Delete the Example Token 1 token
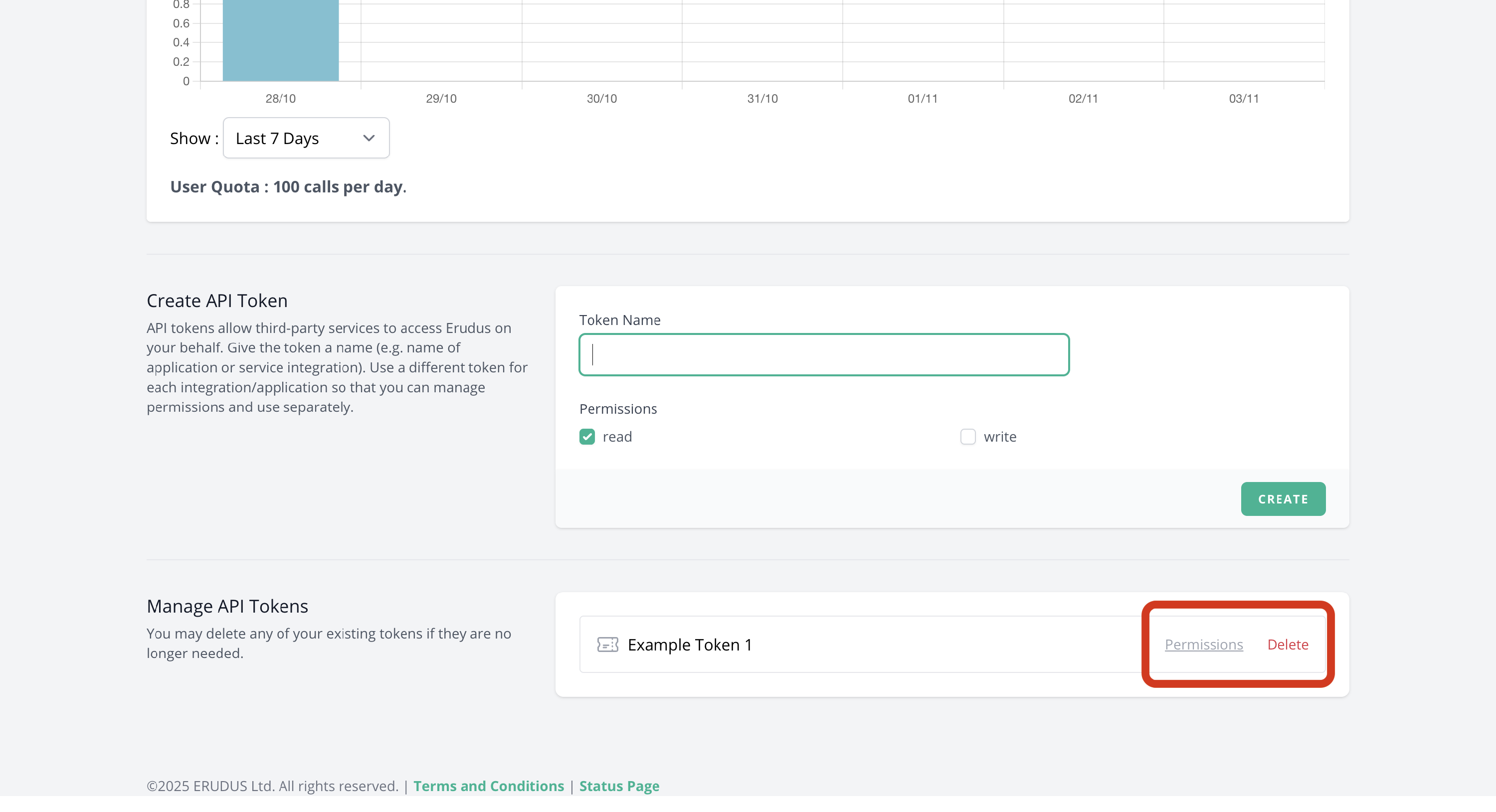The image size is (1496, 812). coord(1287,644)
